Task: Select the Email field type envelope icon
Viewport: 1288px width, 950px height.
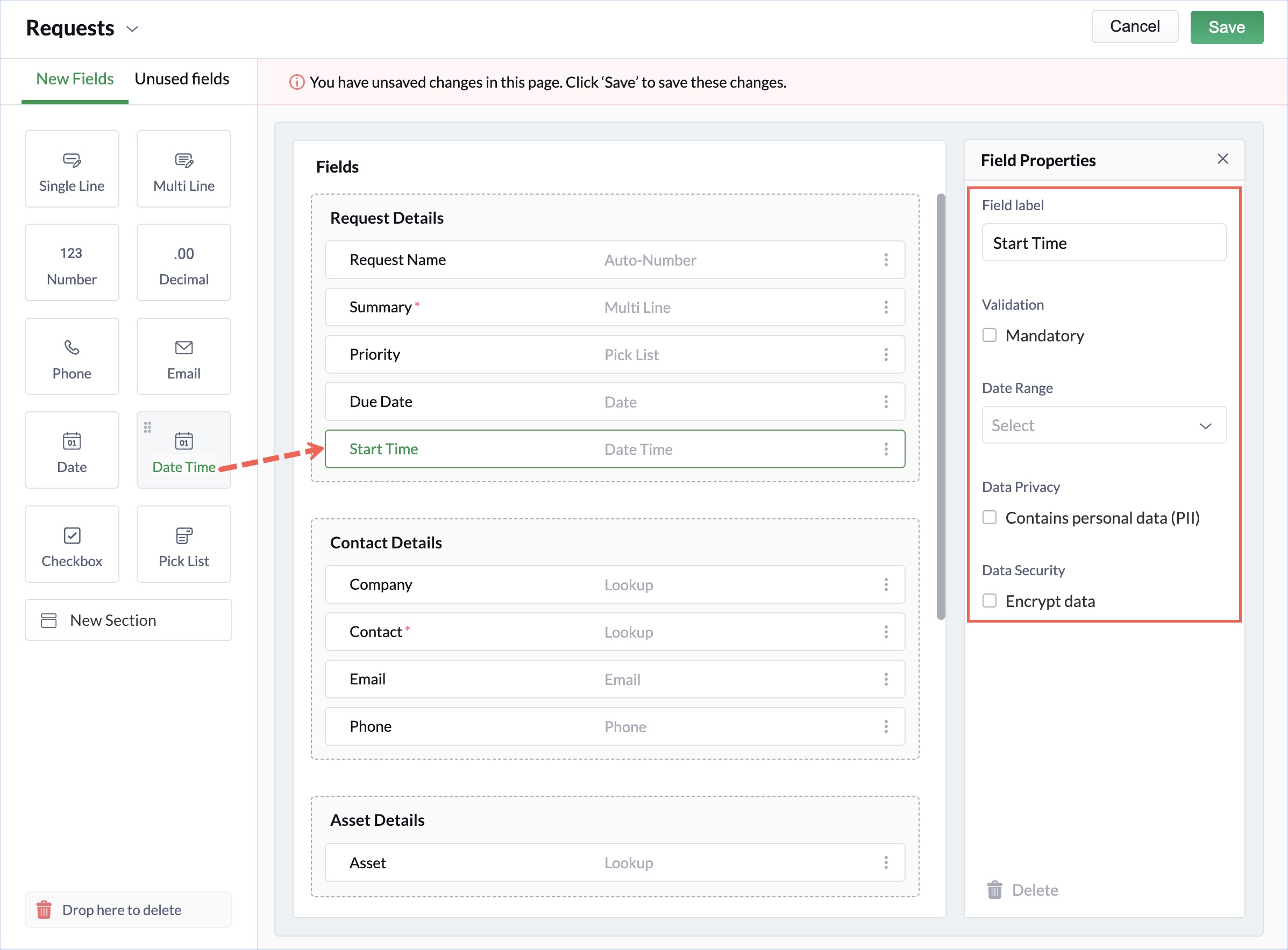Action: pos(183,347)
